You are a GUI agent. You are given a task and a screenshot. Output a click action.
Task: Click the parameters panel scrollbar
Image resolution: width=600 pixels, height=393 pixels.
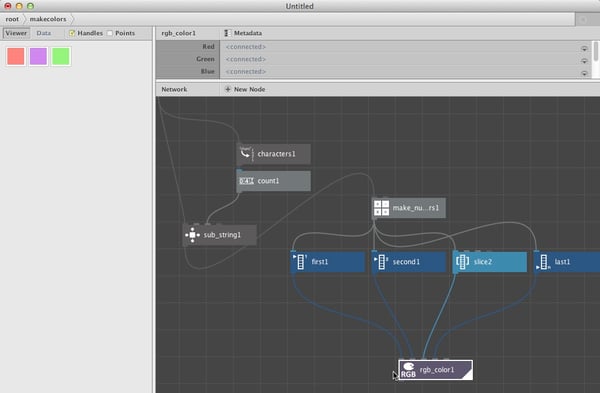(596, 51)
